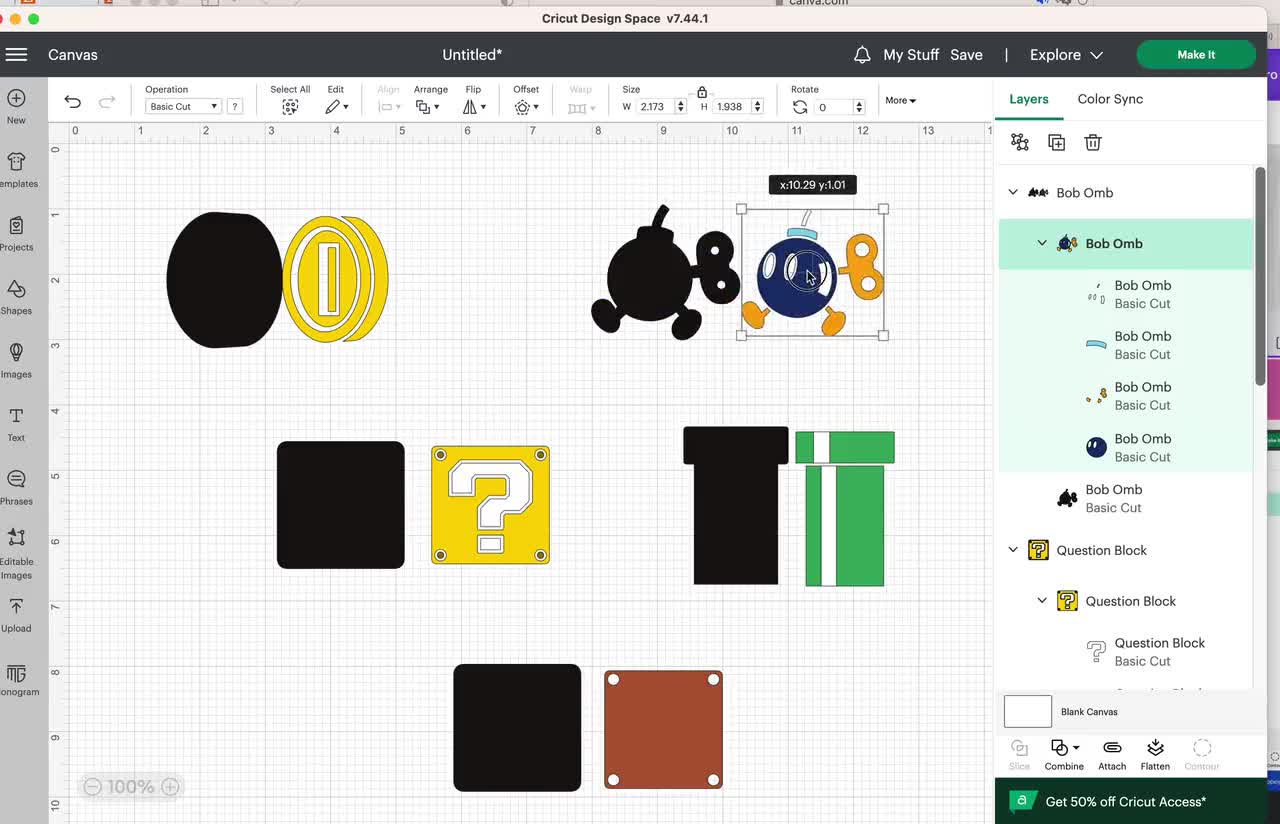Click the Height stepper arrows

757,106
